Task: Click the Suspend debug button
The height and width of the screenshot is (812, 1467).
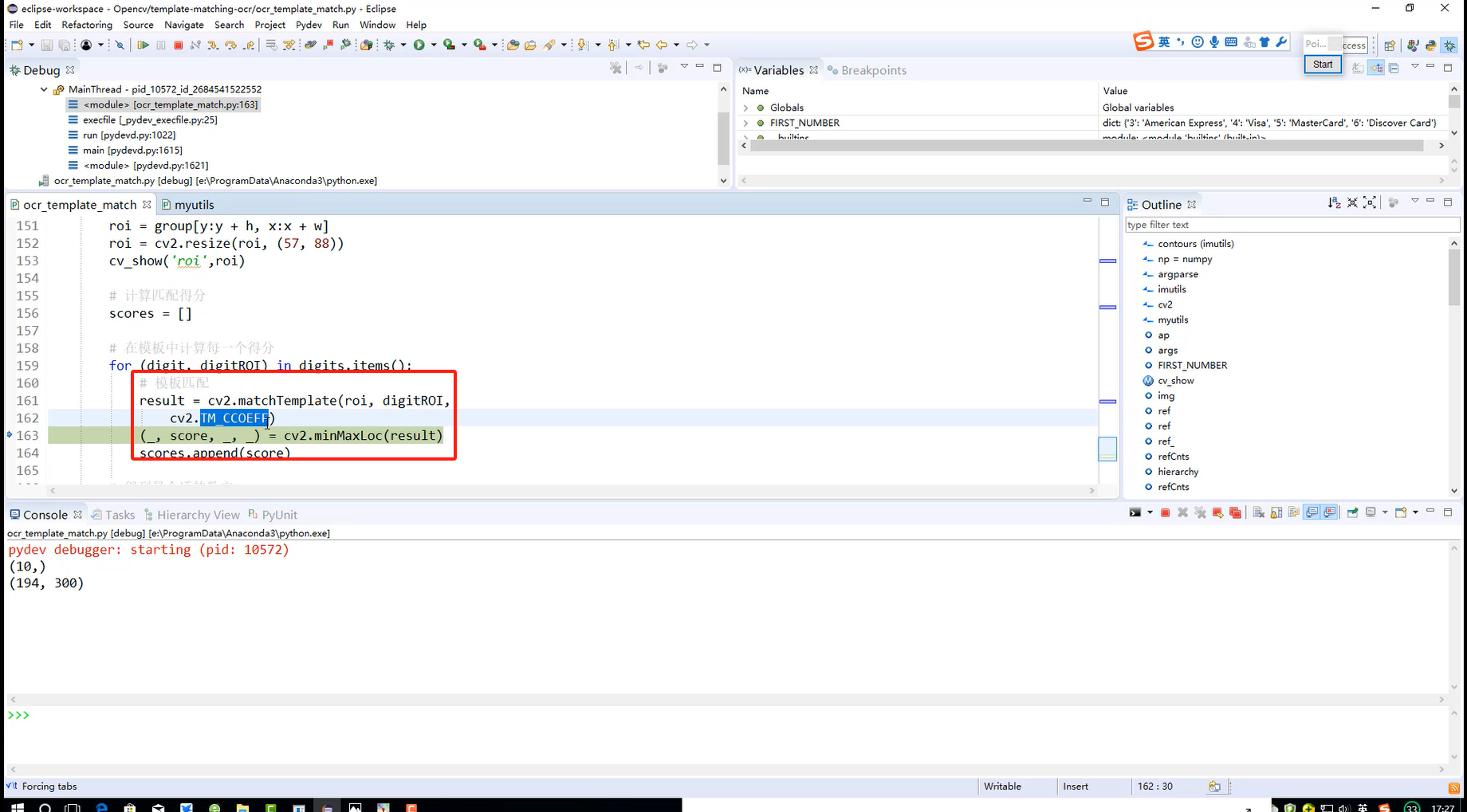Action: 161,45
